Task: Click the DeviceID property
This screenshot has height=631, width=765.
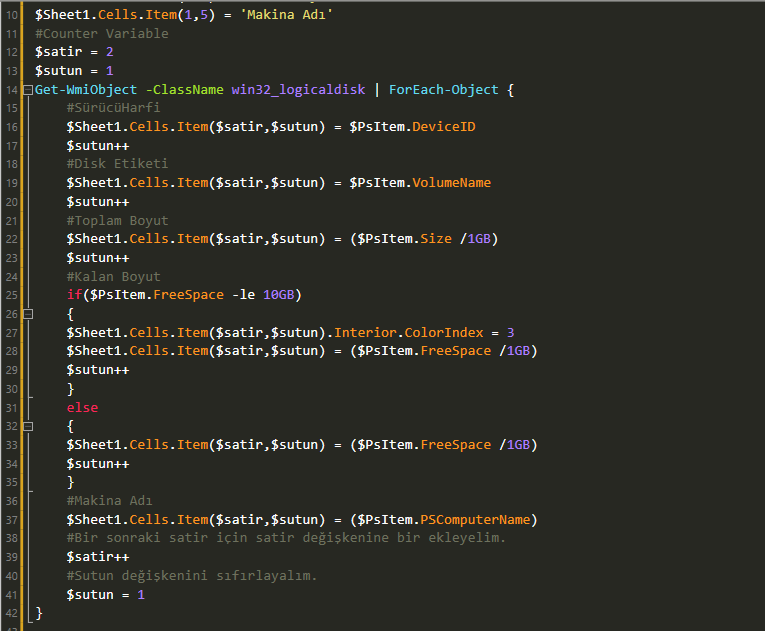Action: coord(443,127)
